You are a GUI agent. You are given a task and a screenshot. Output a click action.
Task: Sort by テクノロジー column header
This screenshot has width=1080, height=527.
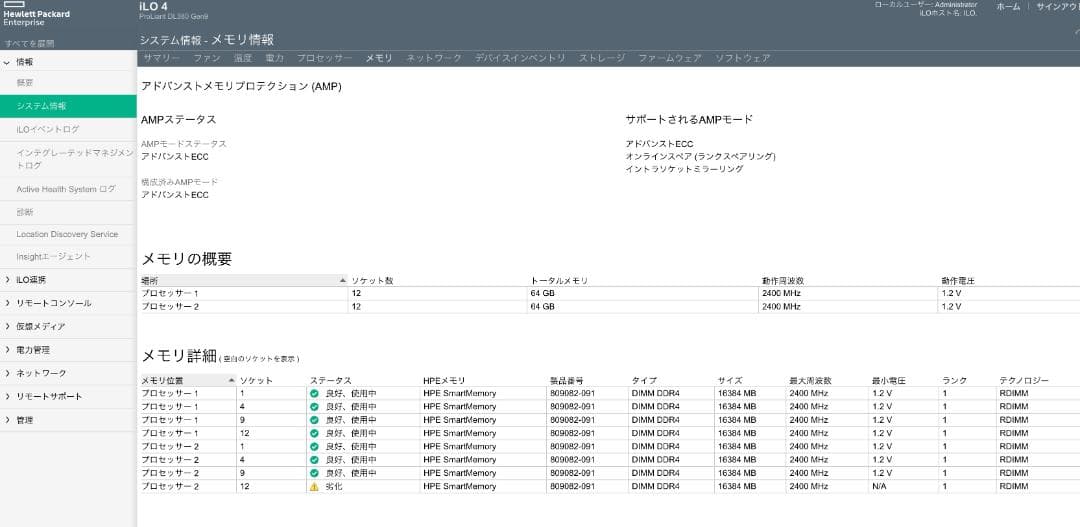coord(1024,380)
